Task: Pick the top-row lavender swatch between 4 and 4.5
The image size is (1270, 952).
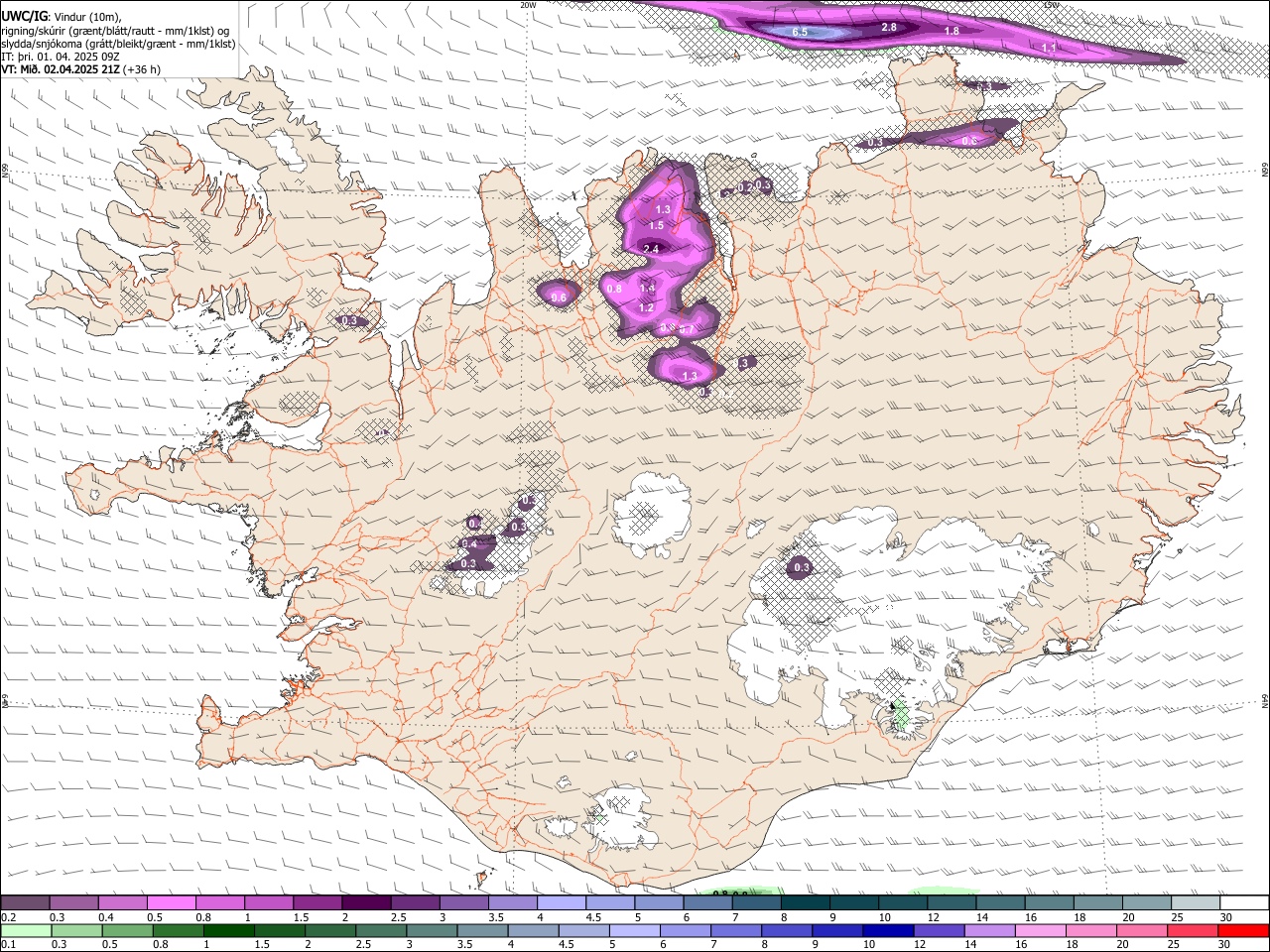Action: coord(561,902)
